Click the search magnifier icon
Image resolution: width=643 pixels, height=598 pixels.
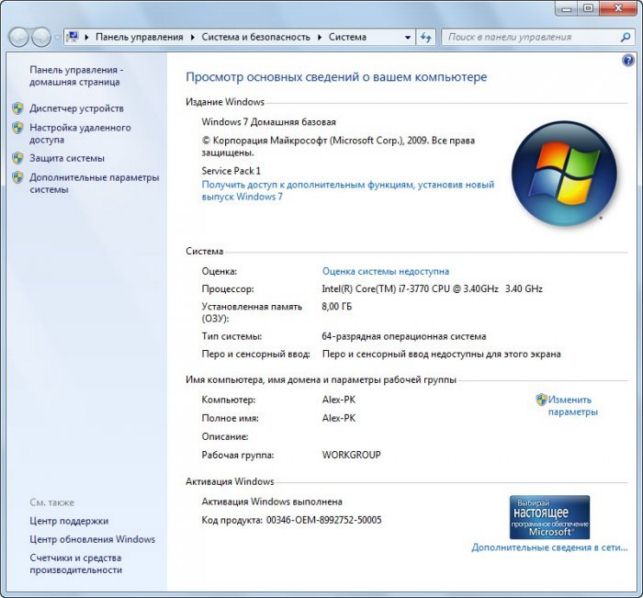(x=625, y=37)
